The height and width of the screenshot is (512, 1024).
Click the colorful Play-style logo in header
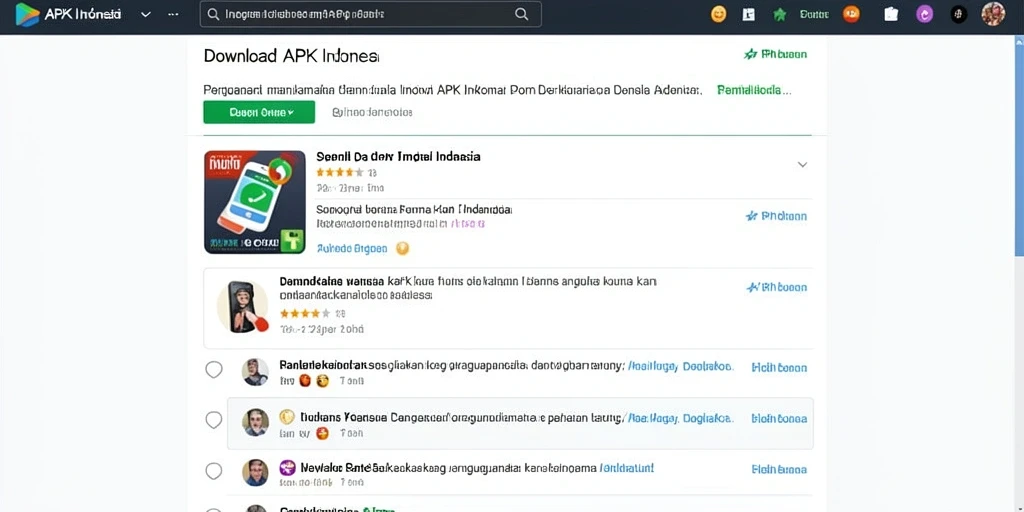coord(27,14)
